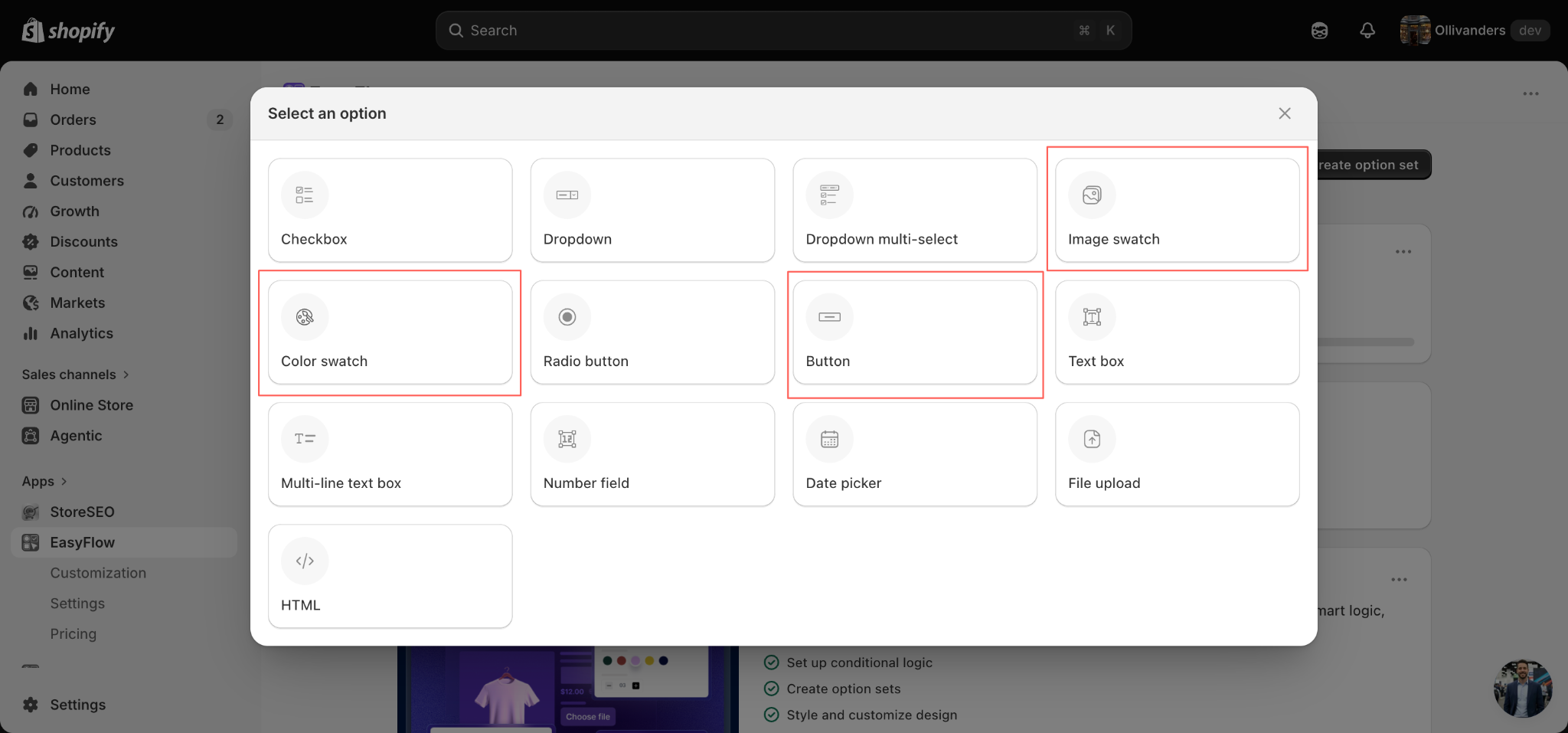This screenshot has height=733, width=1568.
Task: Pick the Number field icon
Action: click(567, 438)
